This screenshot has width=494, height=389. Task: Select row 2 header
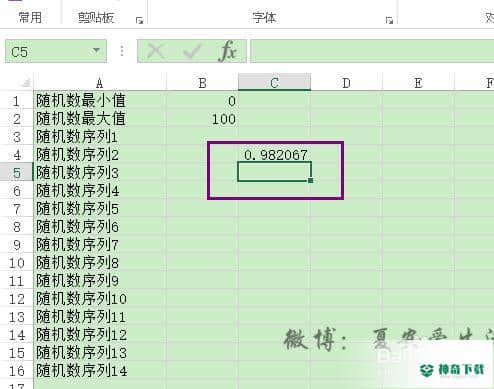16,119
